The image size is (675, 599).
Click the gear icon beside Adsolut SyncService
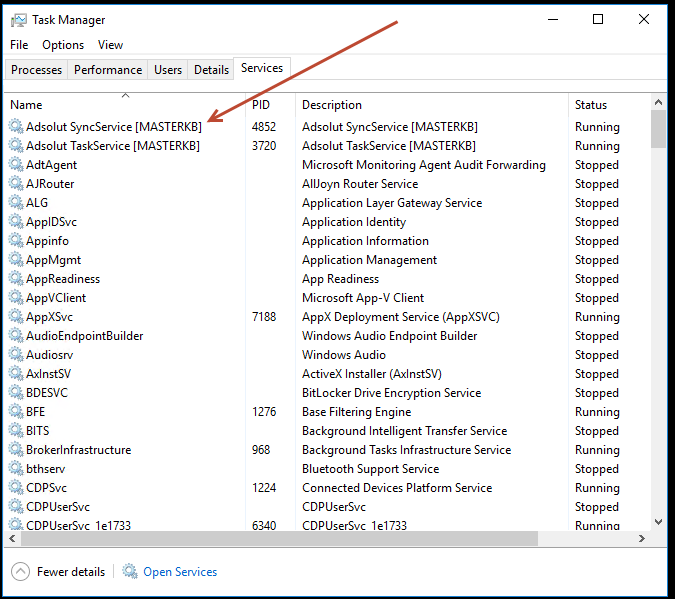coord(16,127)
